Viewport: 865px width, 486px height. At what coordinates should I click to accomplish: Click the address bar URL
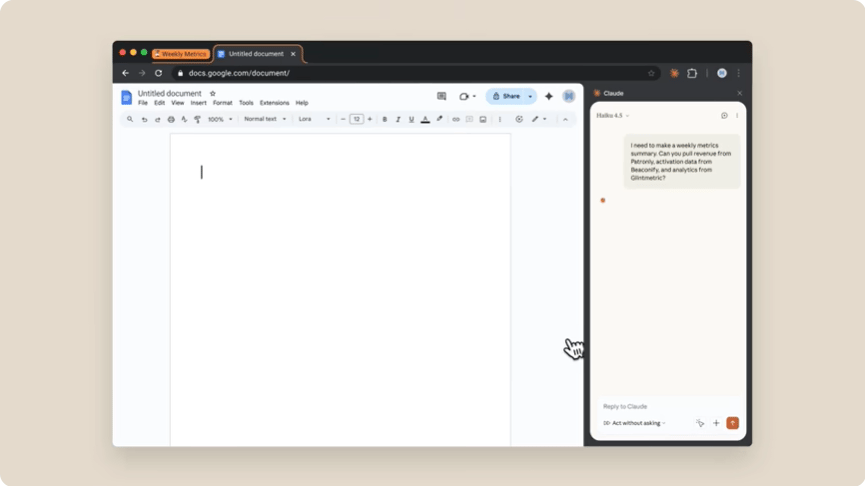pos(239,73)
